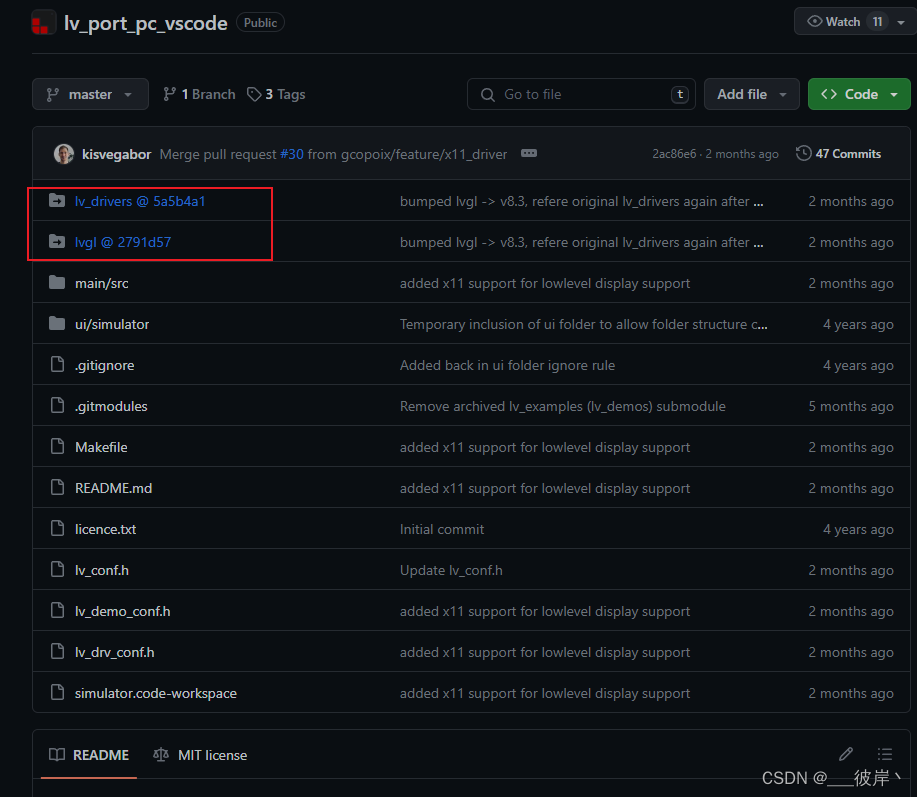Open the Add file dropdown
This screenshot has width=917, height=797.
pos(751,94)
